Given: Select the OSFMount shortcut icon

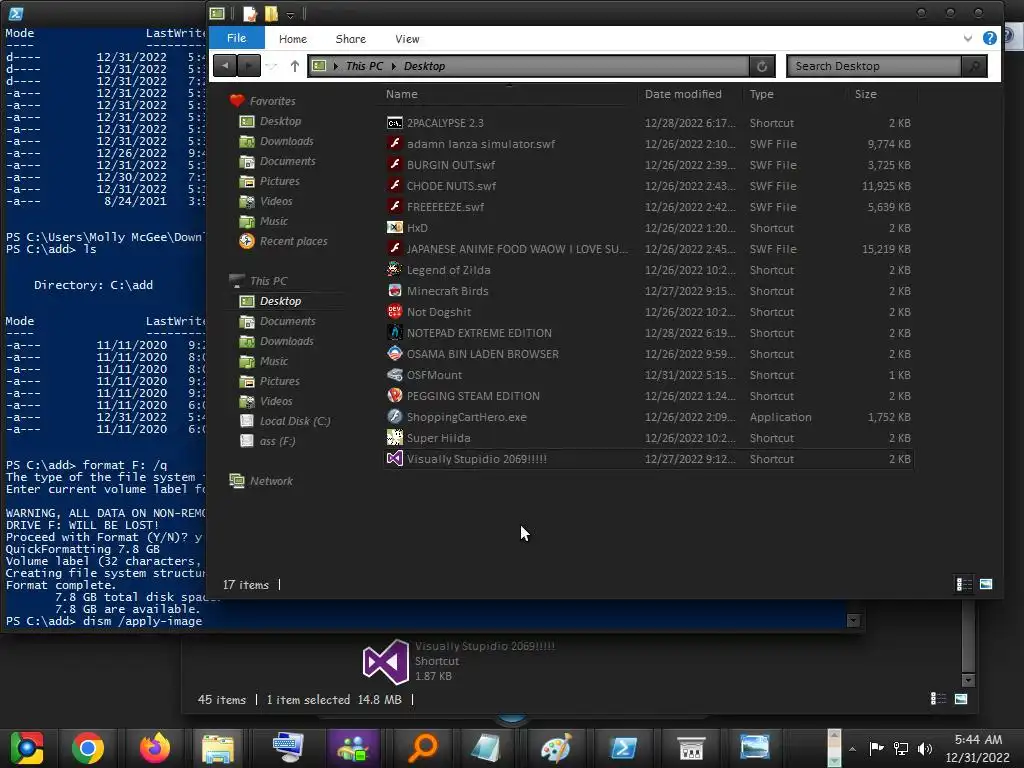Looking at the screenshot, I should point(394,375).
